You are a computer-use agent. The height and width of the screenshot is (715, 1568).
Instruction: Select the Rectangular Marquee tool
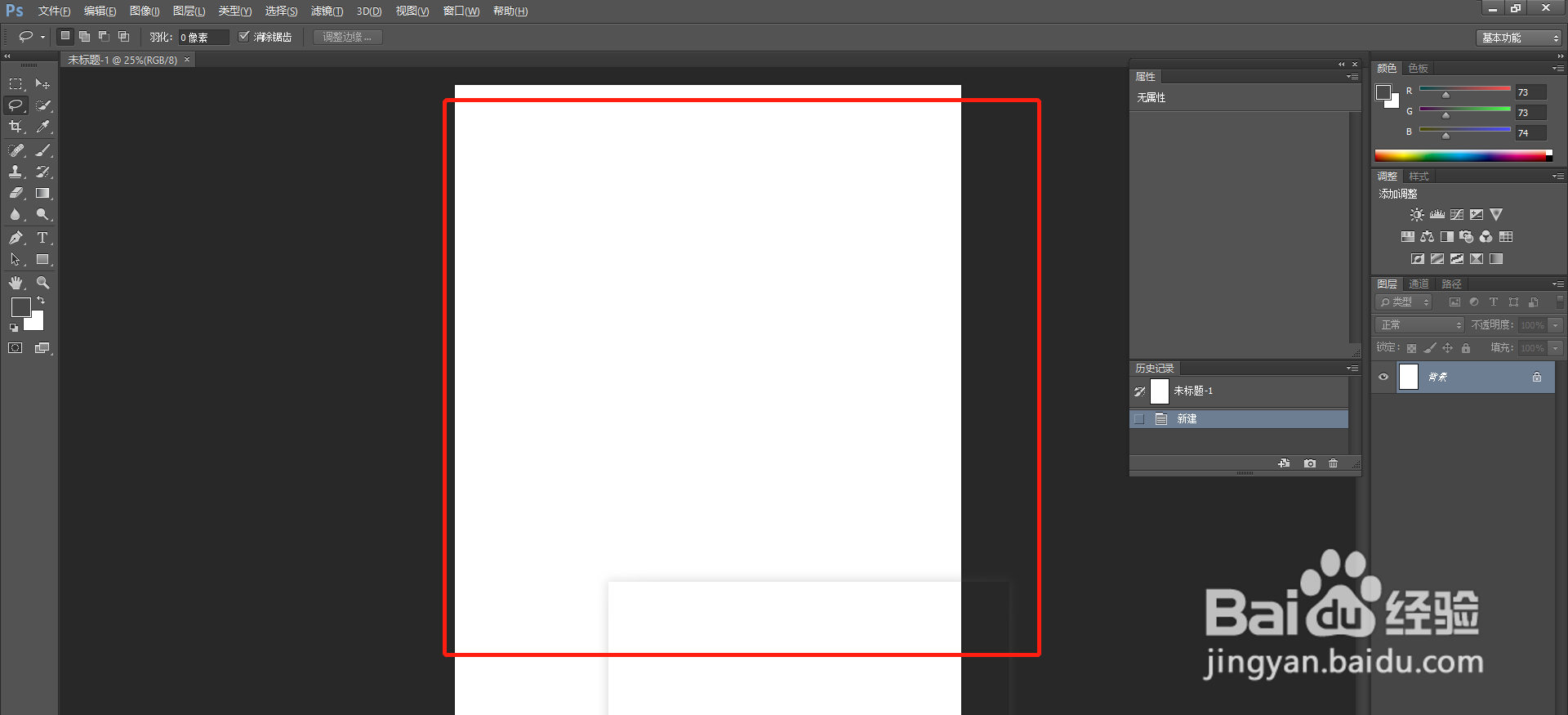(x=16, y=84)
